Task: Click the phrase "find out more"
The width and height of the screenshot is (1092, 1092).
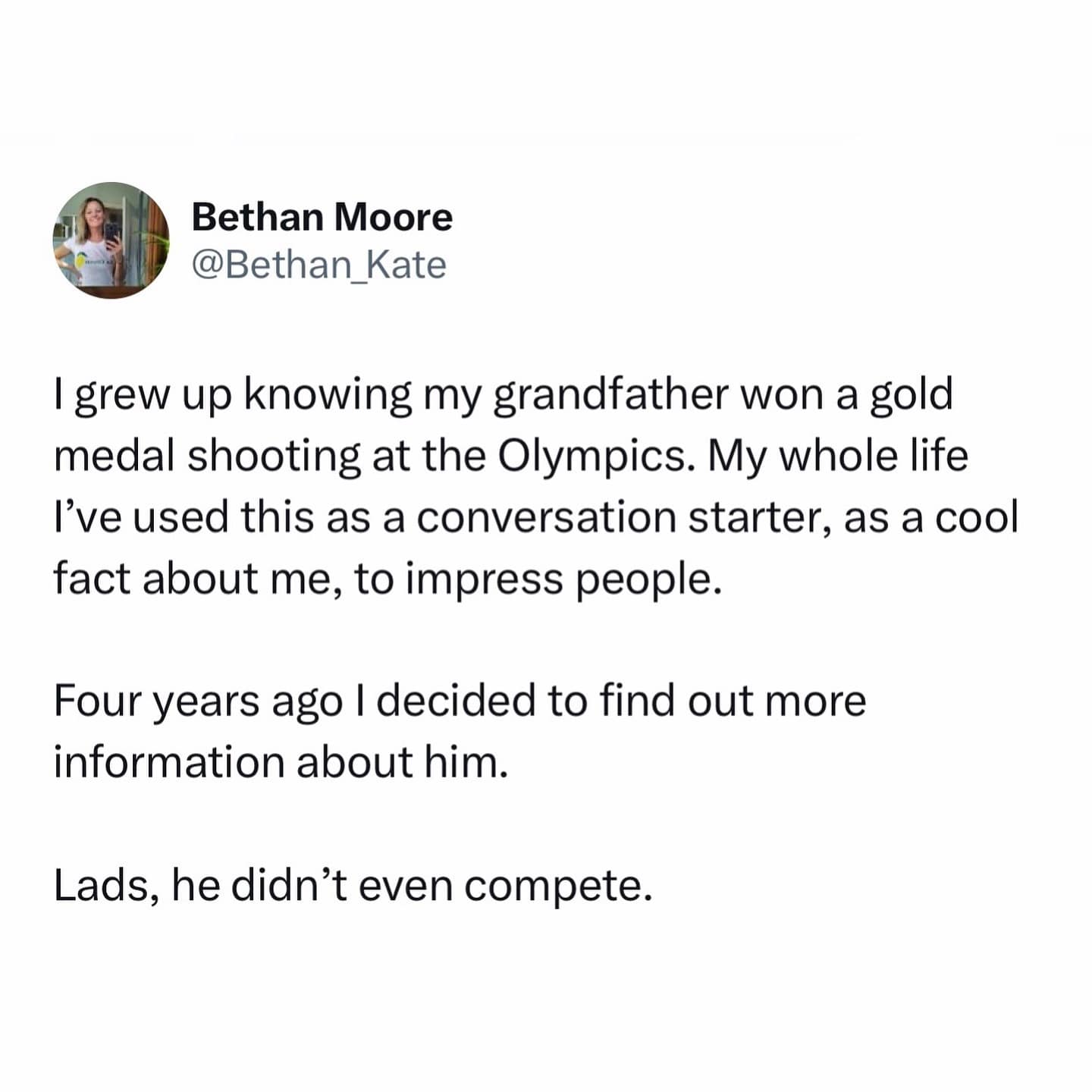Action: pyautogui.click(x=733, y=701)
